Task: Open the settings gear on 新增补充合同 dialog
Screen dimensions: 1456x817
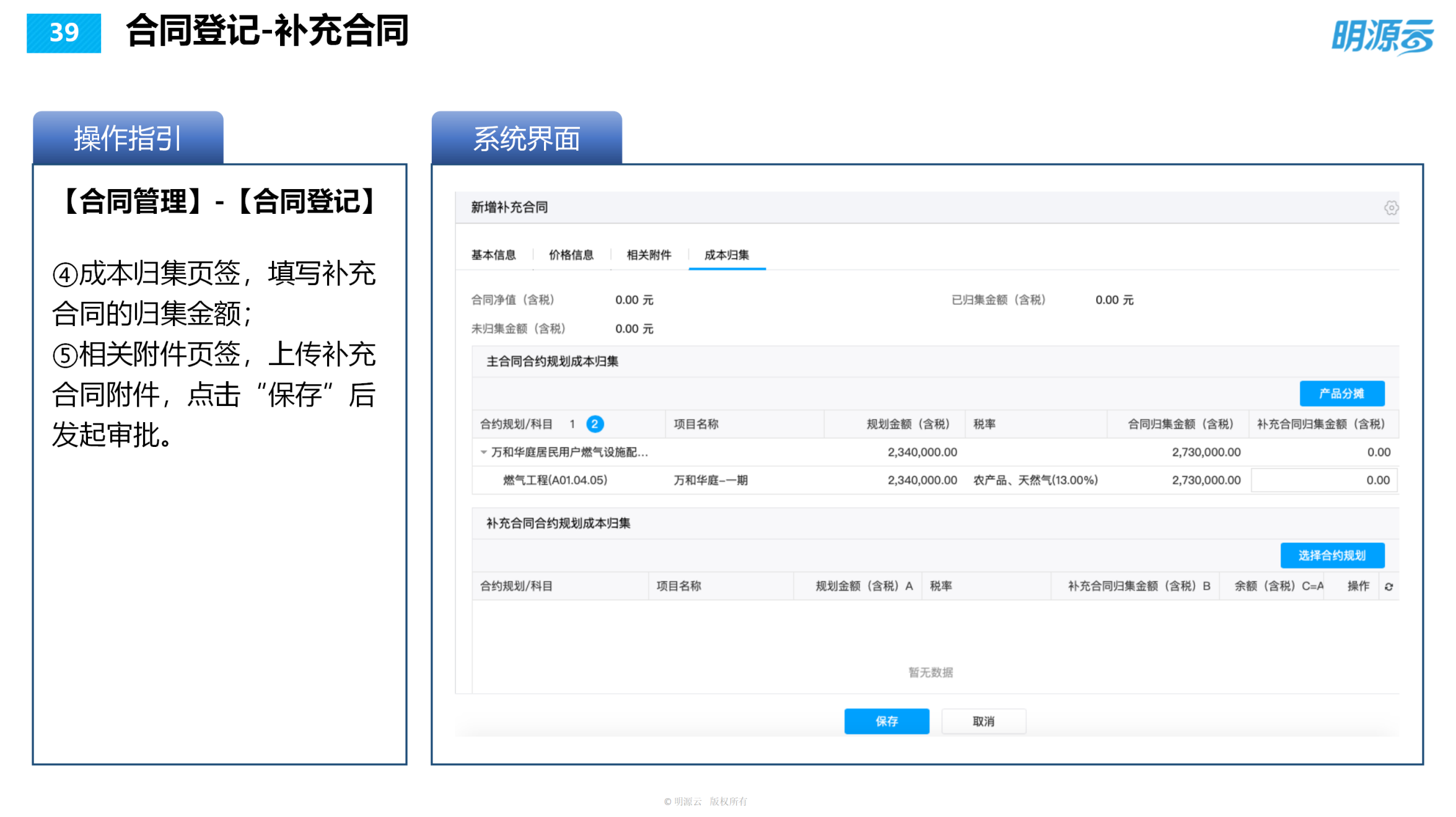Action: click(x=1391, y=208)
